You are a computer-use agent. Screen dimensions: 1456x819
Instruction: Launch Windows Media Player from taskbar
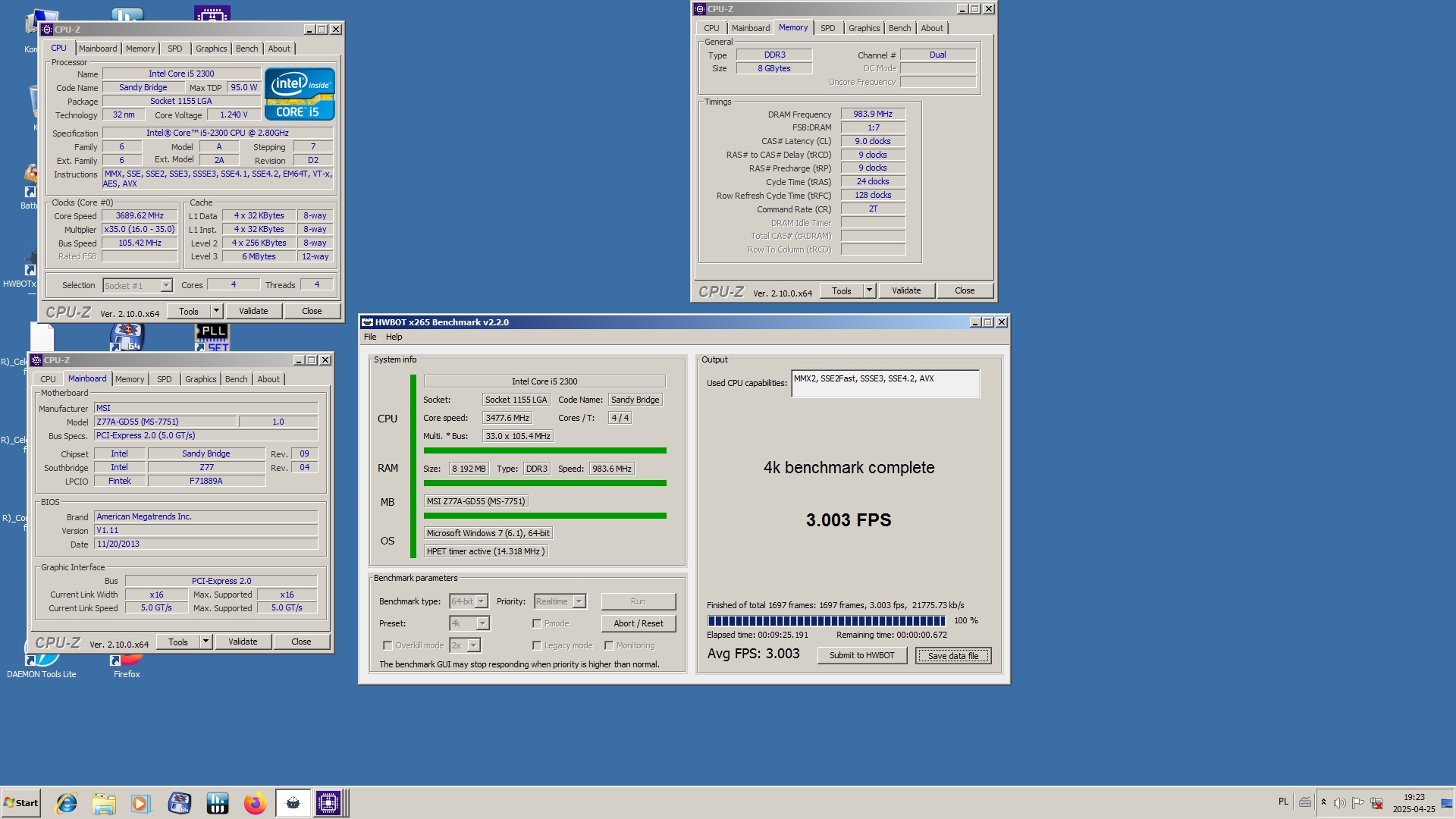141,803
